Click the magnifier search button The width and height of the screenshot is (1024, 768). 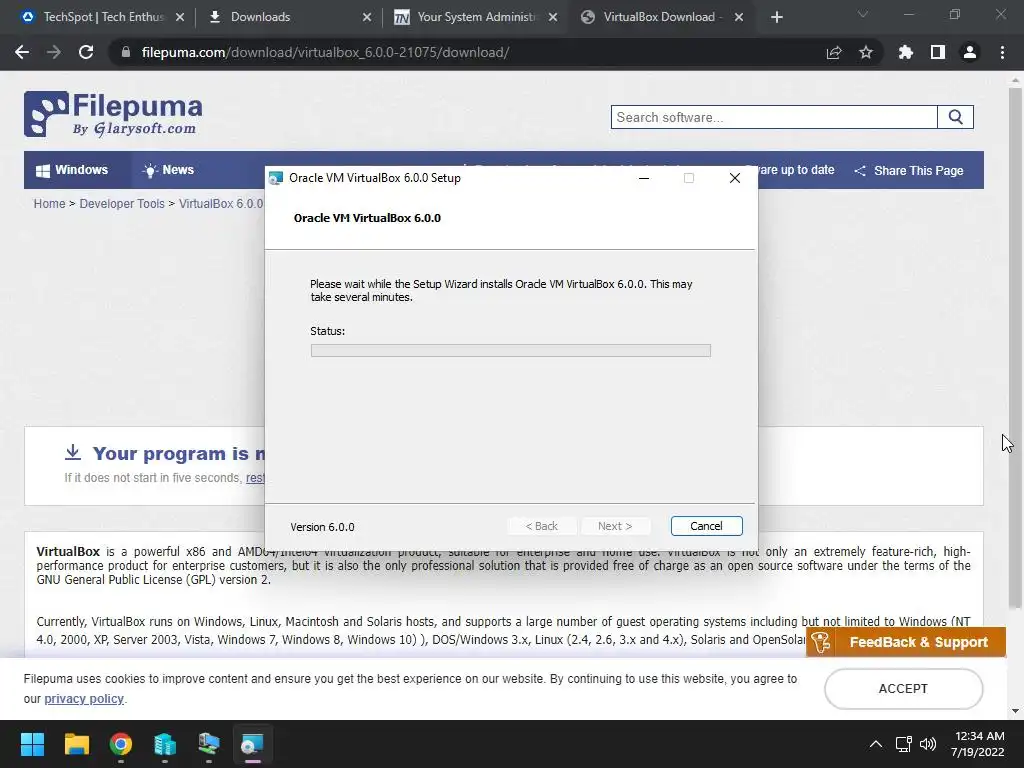pos(955,118)
